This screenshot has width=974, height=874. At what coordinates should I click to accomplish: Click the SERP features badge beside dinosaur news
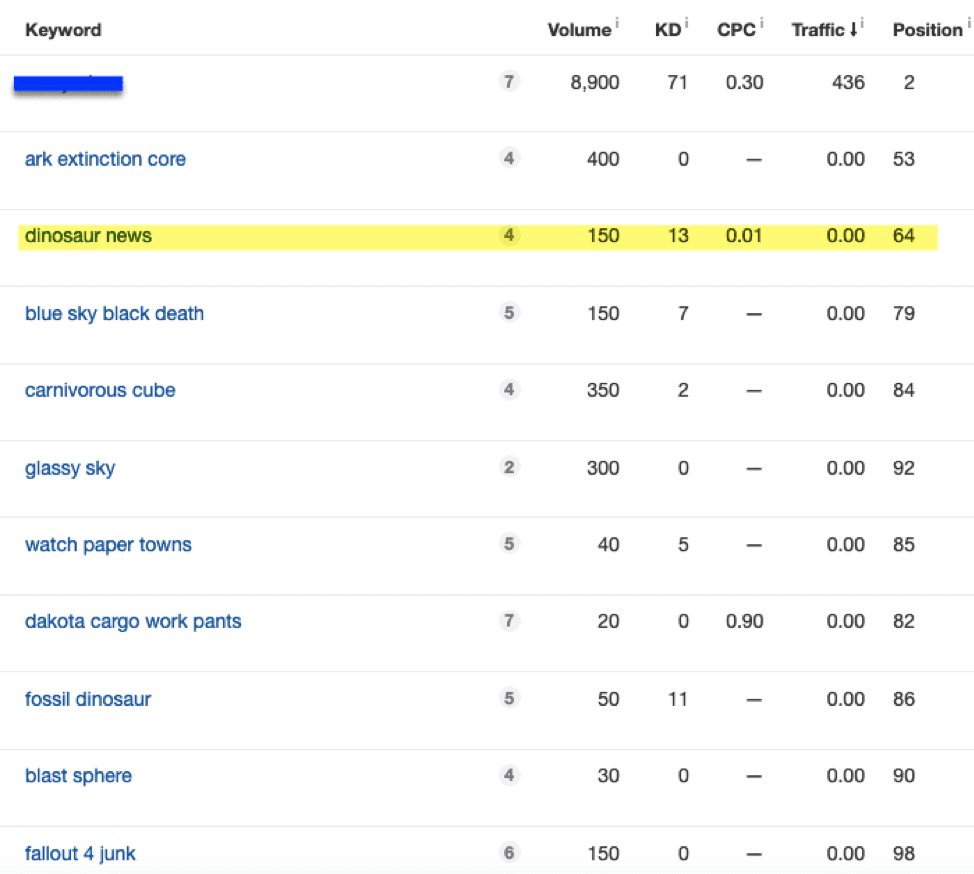click(509, 236)
